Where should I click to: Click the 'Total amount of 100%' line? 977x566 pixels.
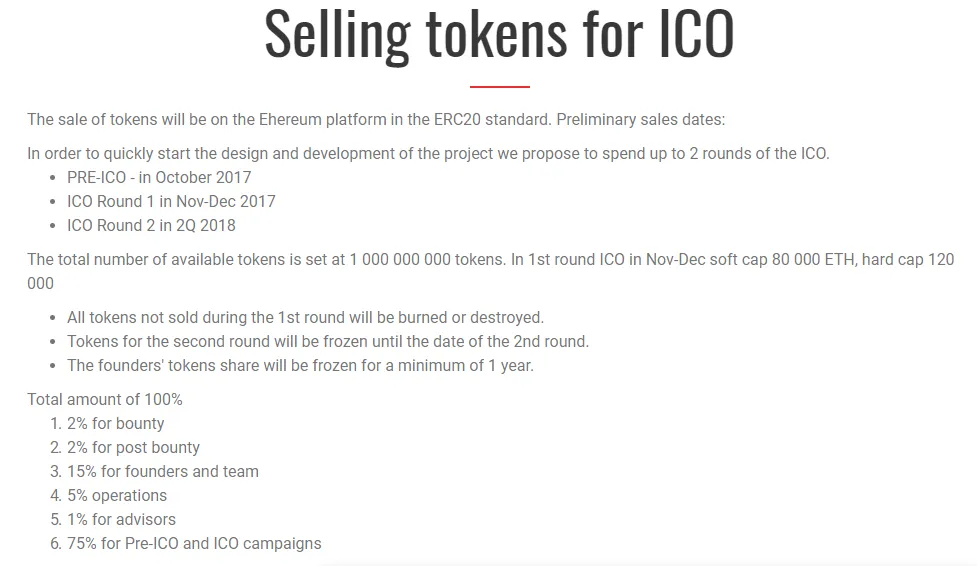pyautogui.click(x=105, y=400)
